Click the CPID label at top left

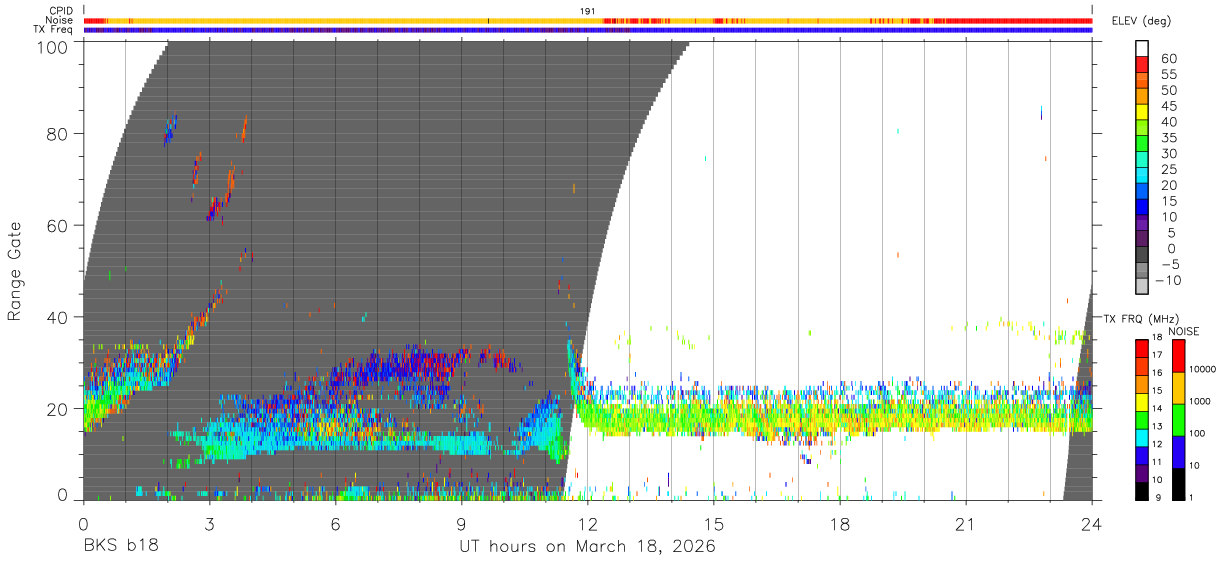[61, 11]
